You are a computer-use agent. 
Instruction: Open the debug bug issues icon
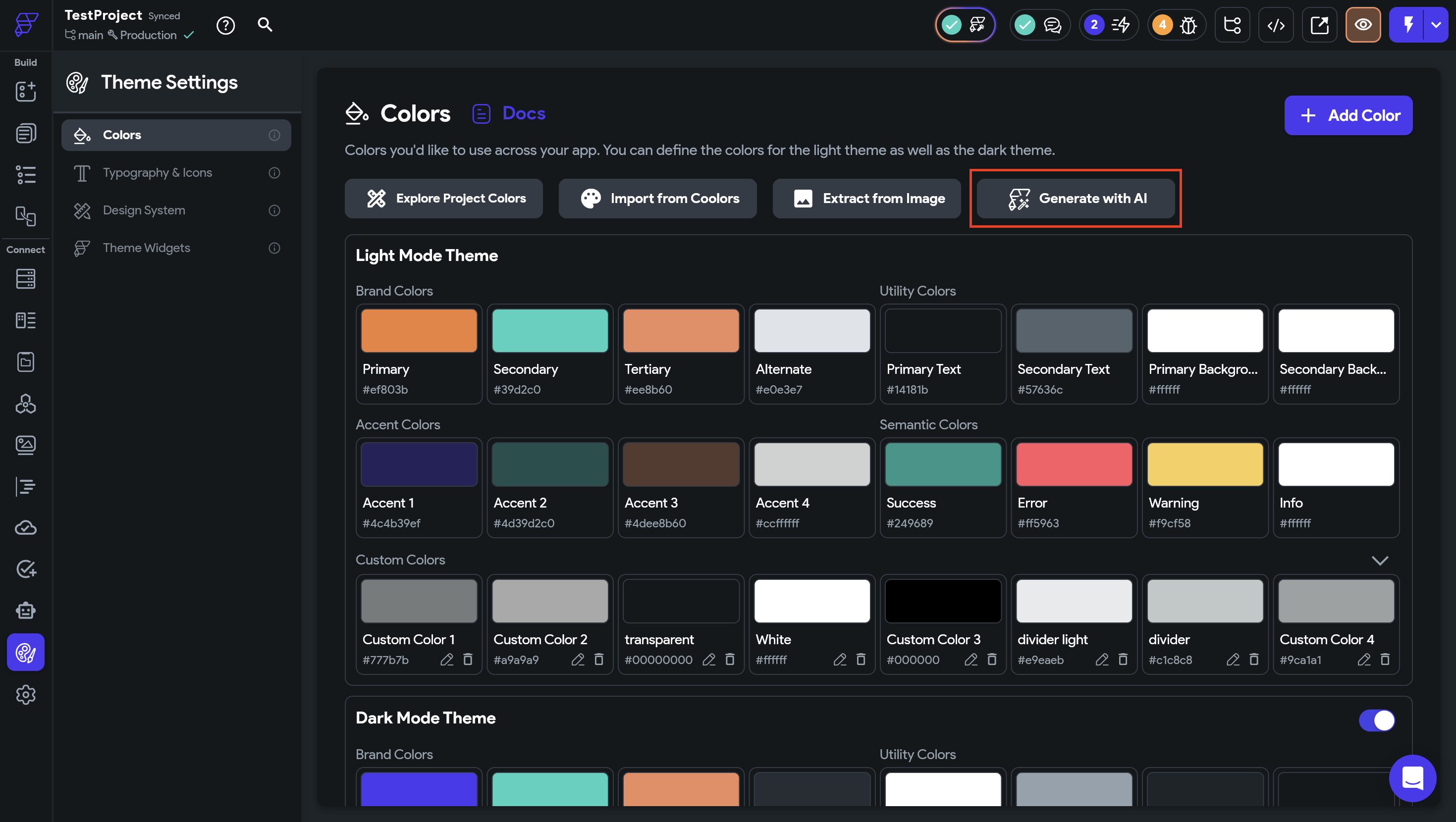pyautogui.click(x=1188, y=25)
